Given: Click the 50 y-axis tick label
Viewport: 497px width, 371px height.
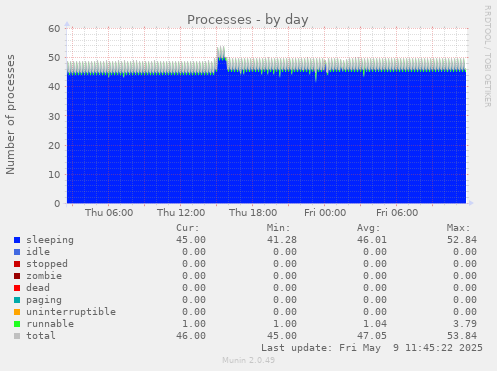Looking at the screenshot, I should [x=54, y=58].
